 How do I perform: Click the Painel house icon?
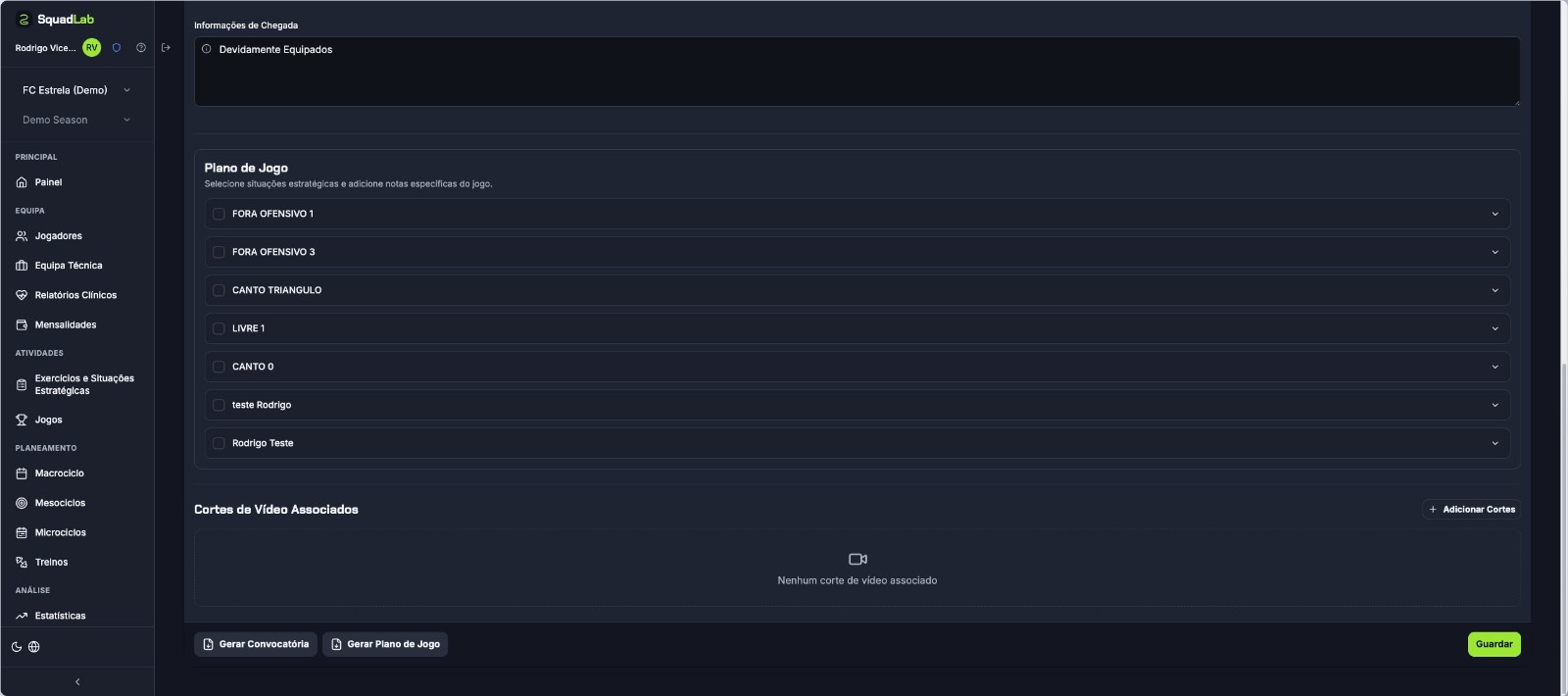point(22,182)
